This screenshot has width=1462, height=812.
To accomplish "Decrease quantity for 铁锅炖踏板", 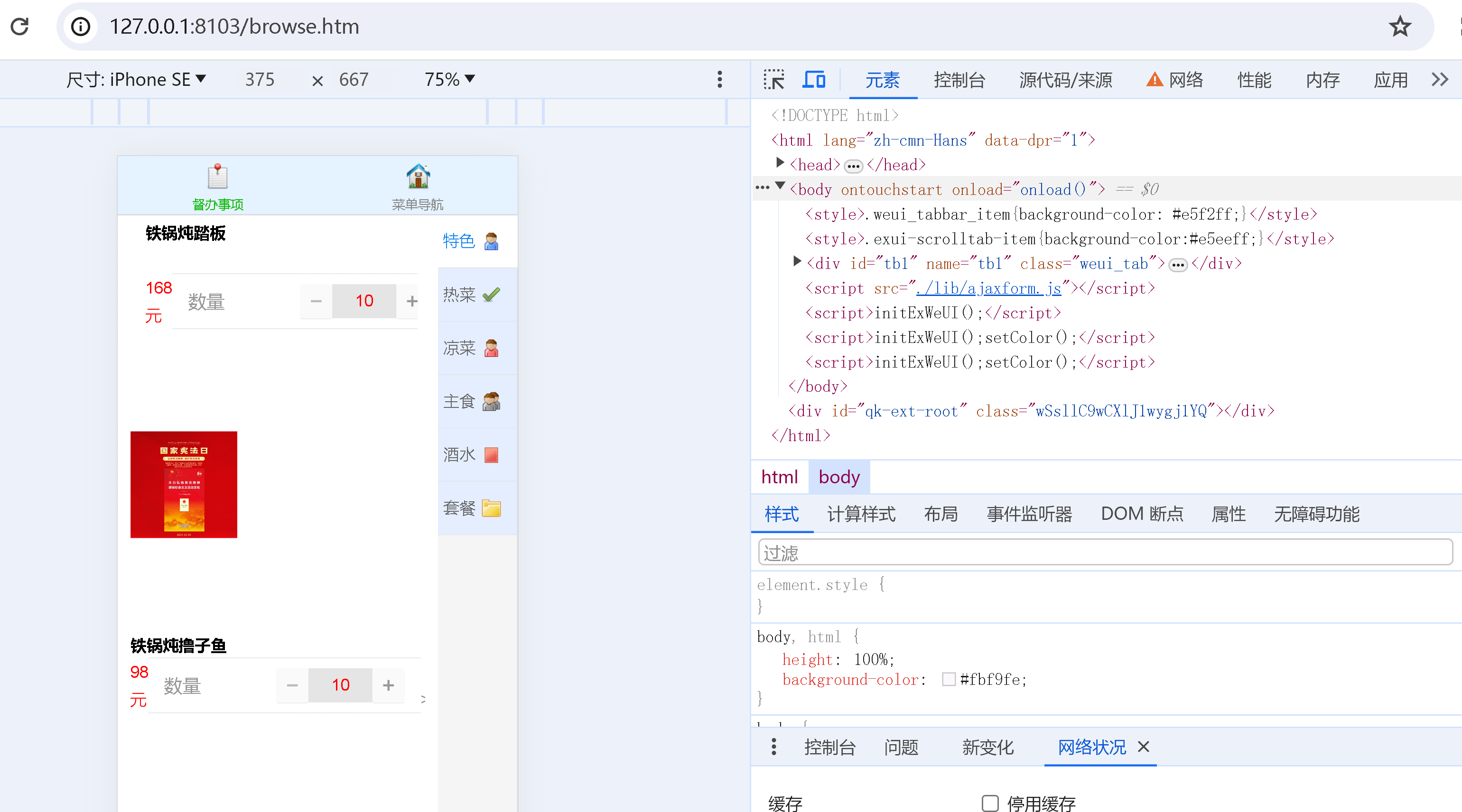I will [316, 301].
